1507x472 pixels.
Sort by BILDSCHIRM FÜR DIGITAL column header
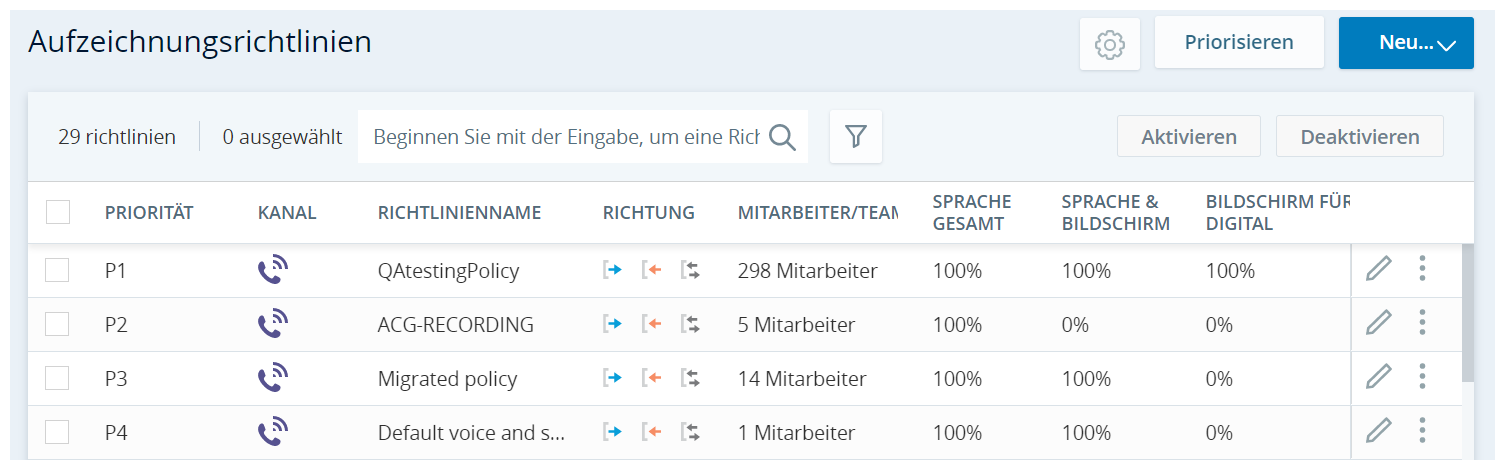(1278, 212)
